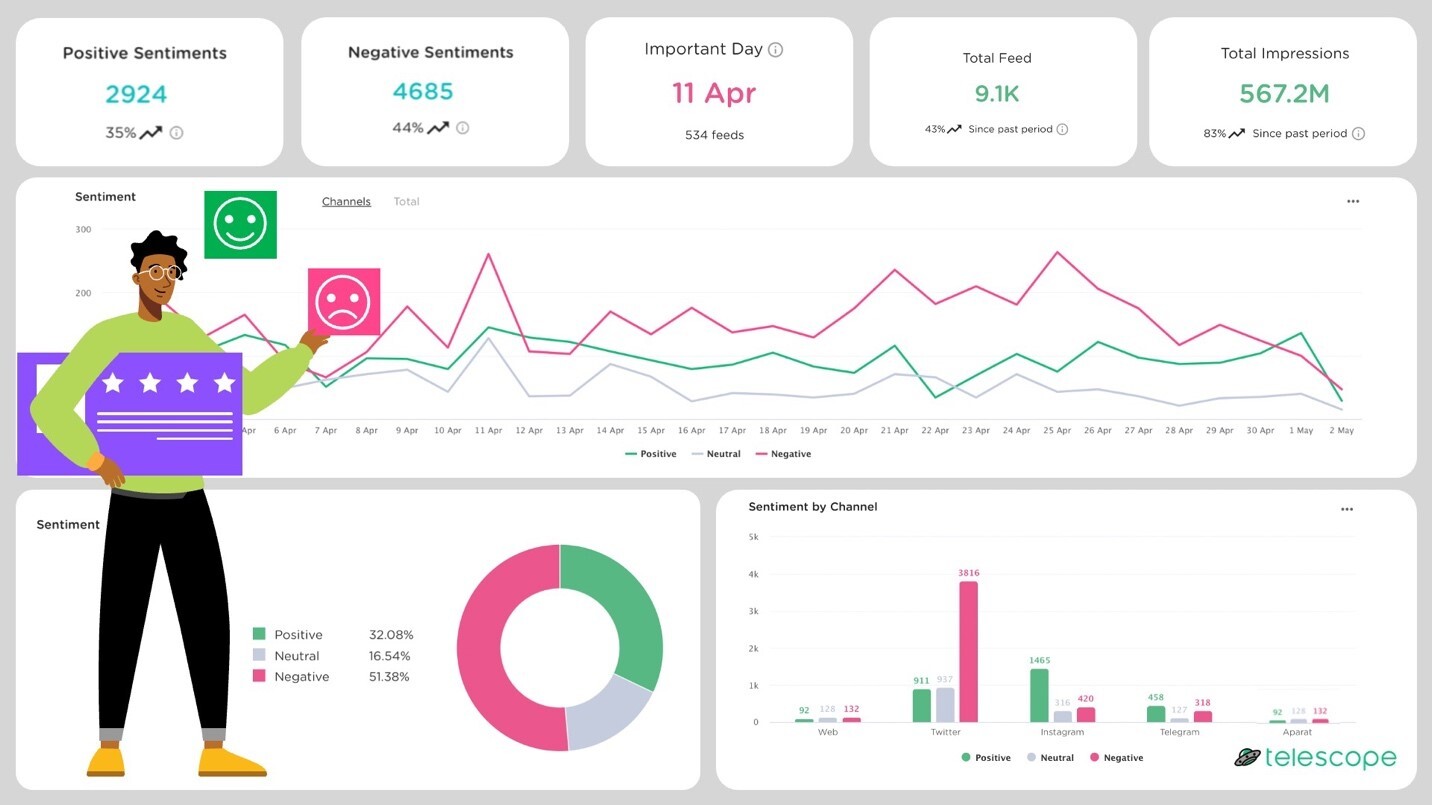Open the Sentiment by Channel three-dot menu
1432x805 pixels.
pos(1347,510)
